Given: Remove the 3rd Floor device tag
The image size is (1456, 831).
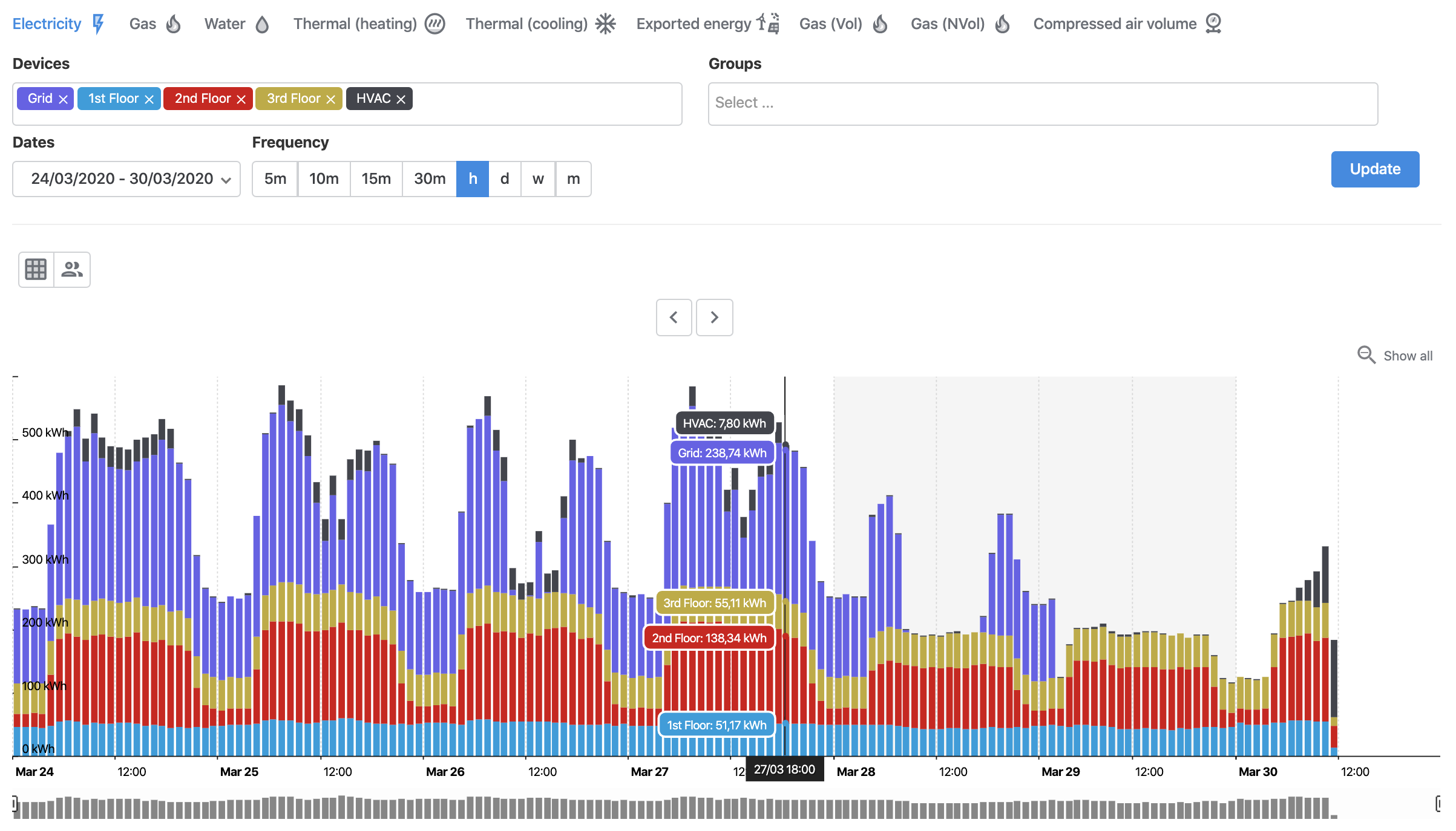Looking at the screenshot, I should (330, 99).
